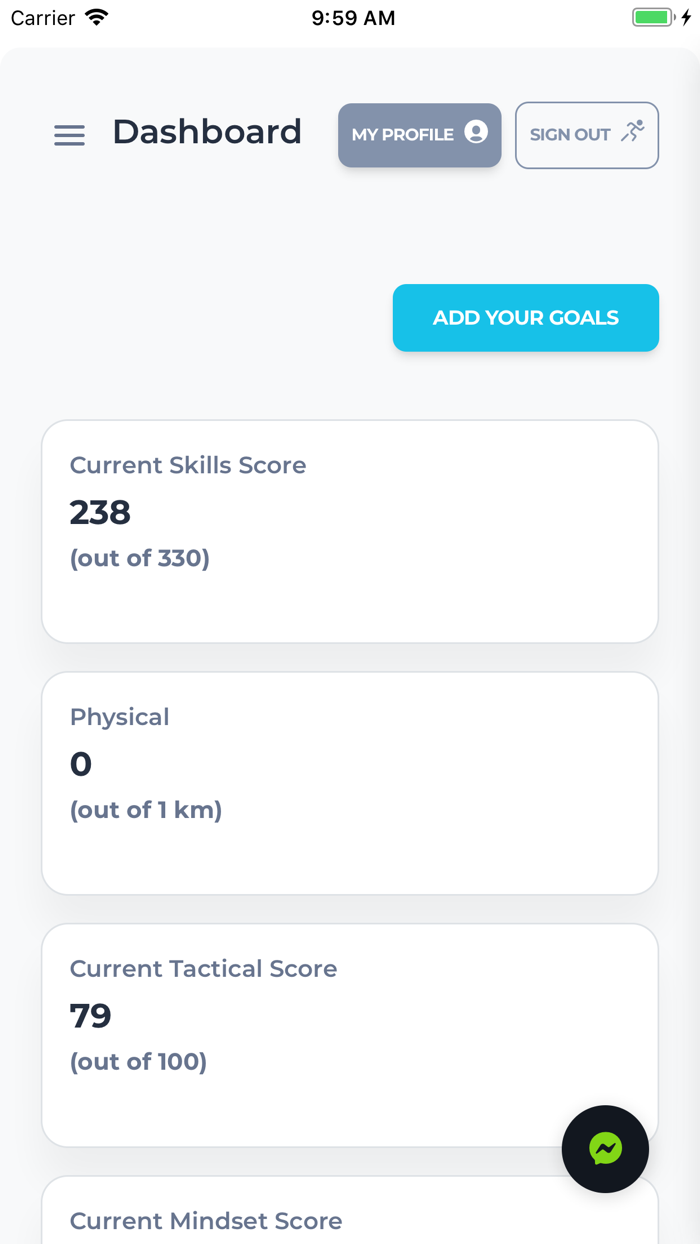Open the hamburger navigation menu
700x1244 pixels.
(69, 135)
